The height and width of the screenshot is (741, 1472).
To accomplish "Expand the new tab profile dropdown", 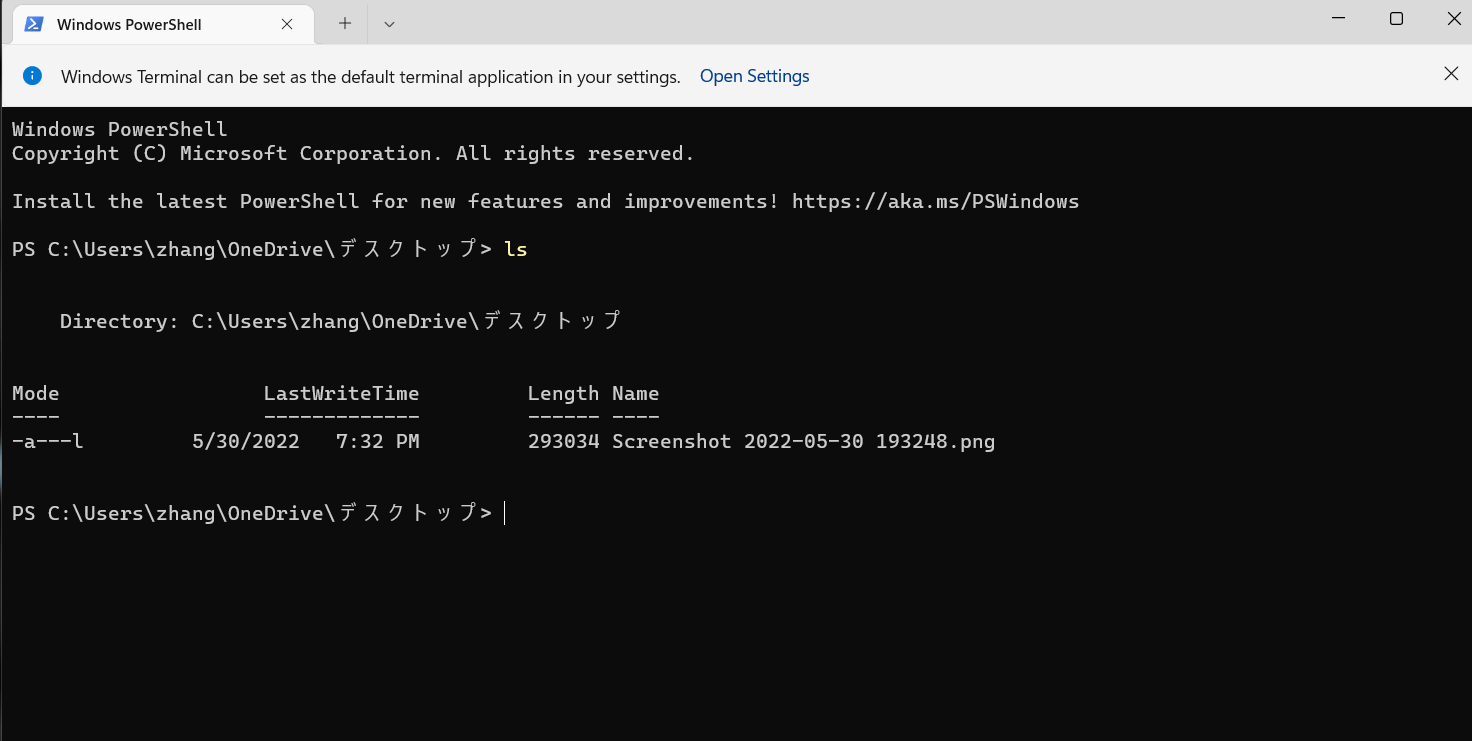I will pos(389,24).
